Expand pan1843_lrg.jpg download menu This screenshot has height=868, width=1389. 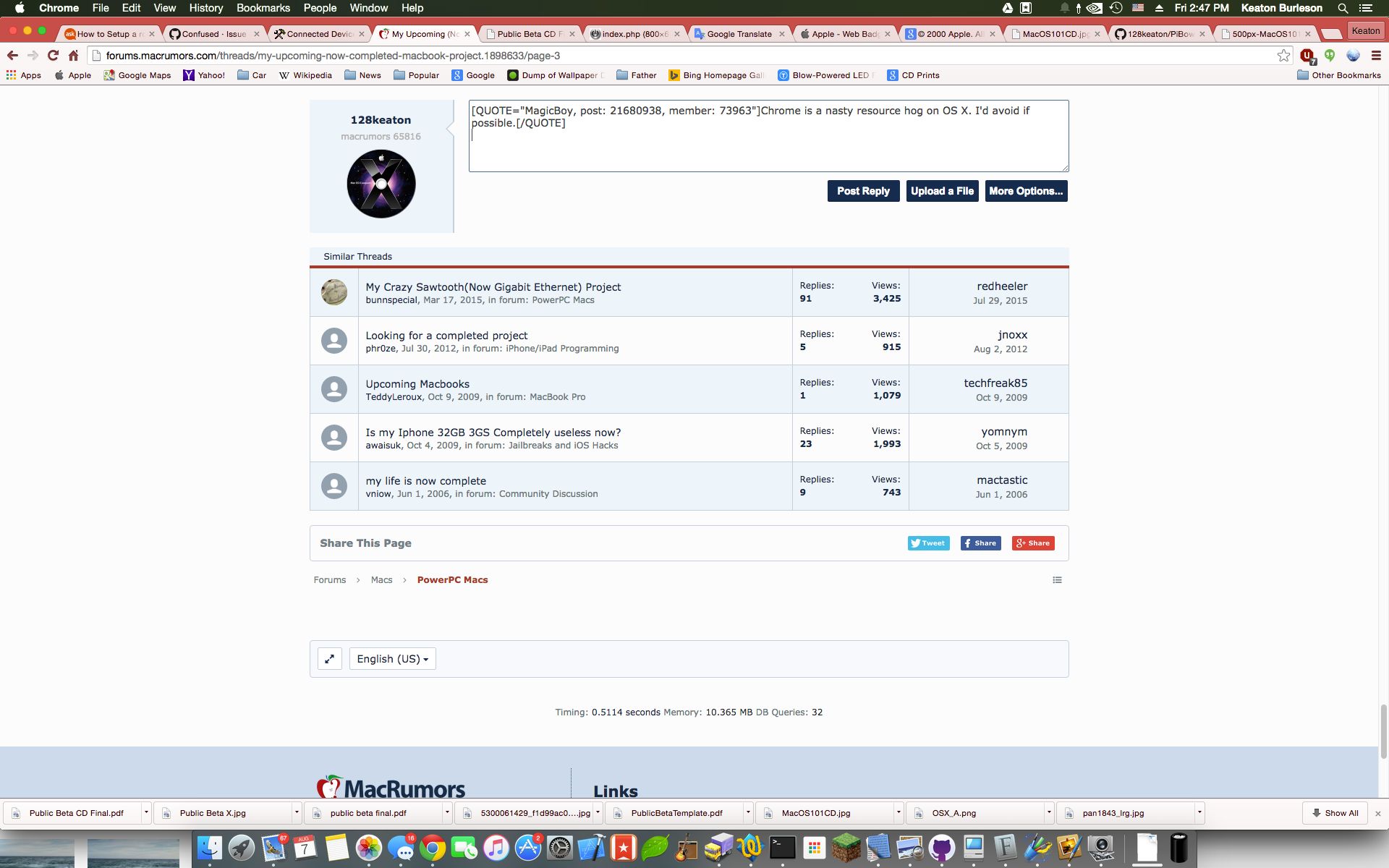[x=1199, y=813]
